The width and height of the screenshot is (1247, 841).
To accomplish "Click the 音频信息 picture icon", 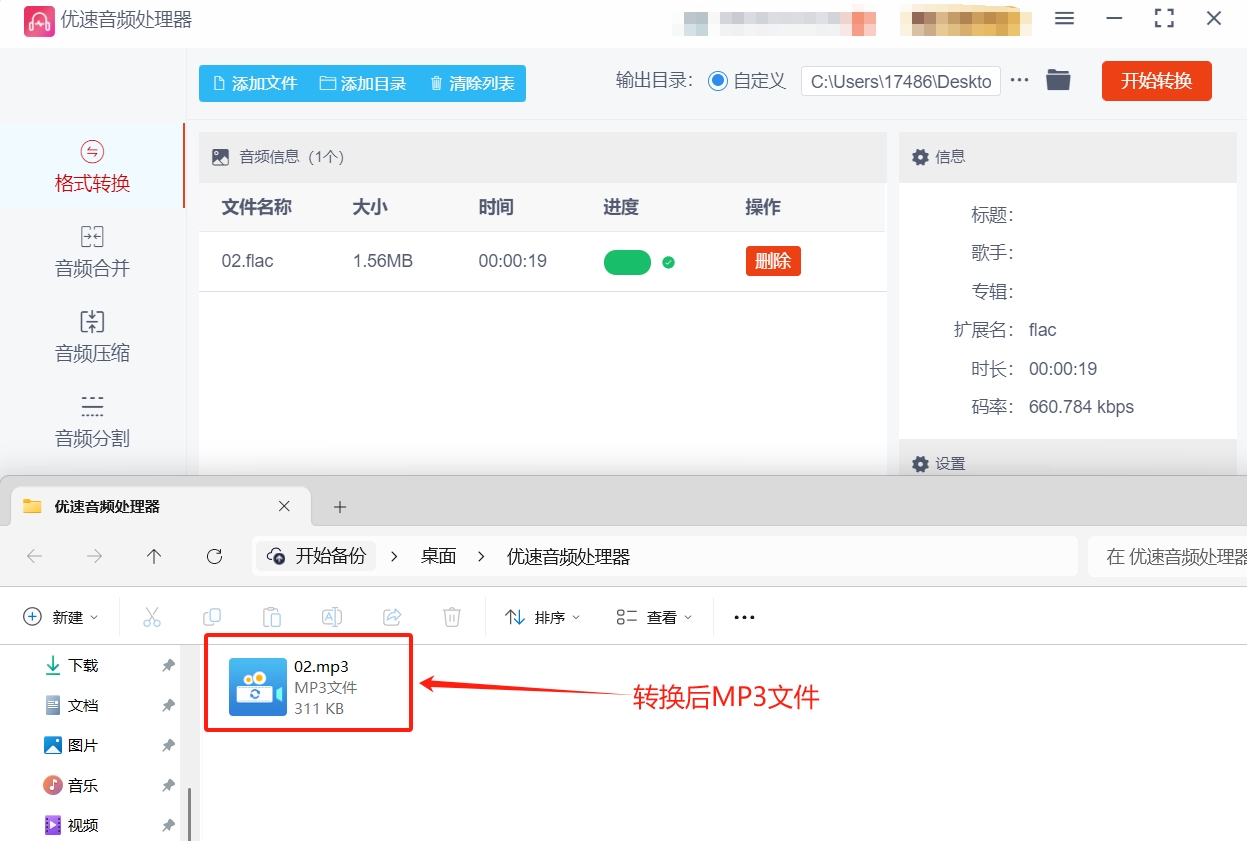I will pos(220,157).
